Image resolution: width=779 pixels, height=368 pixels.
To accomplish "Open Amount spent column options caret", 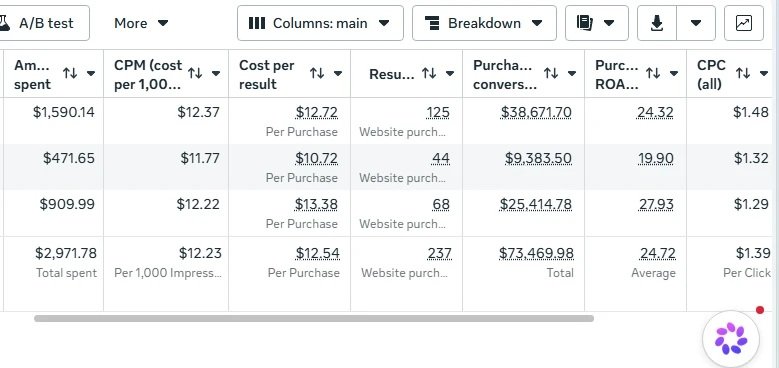I will tap(91, 74).
